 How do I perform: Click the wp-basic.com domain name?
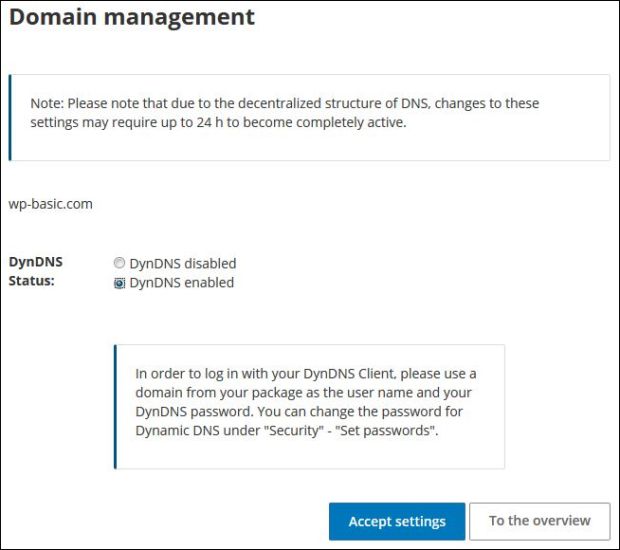pyautogui.click(x=51, y=204)
